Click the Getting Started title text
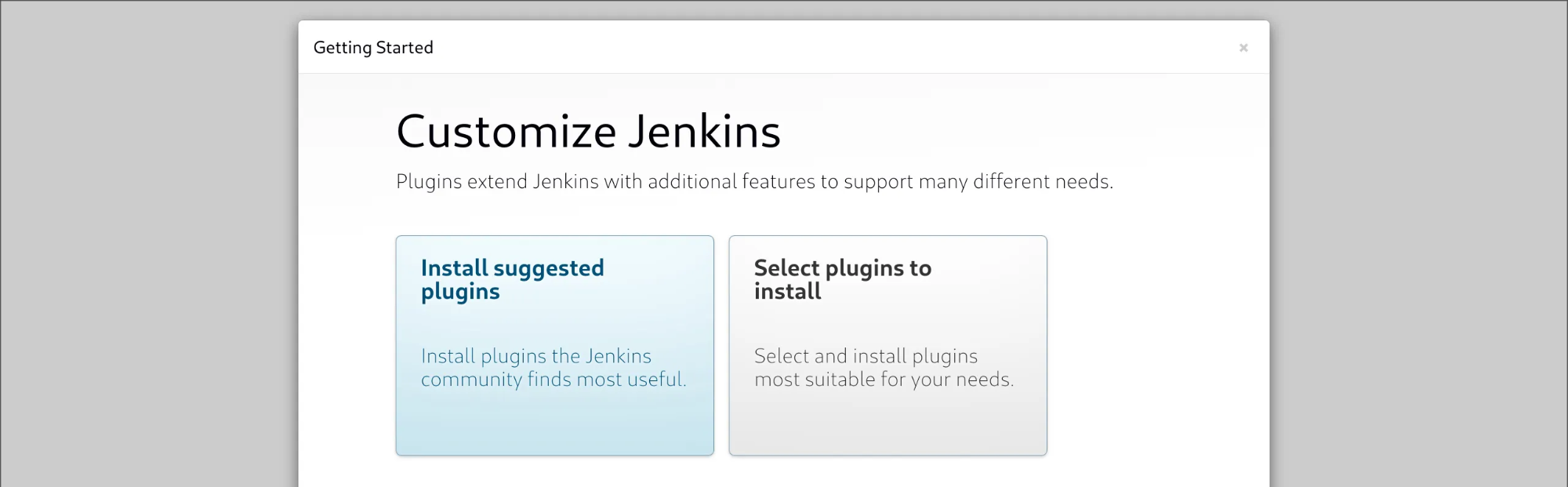The width and height of the screenshot is (1568, 487). [373, 48]
